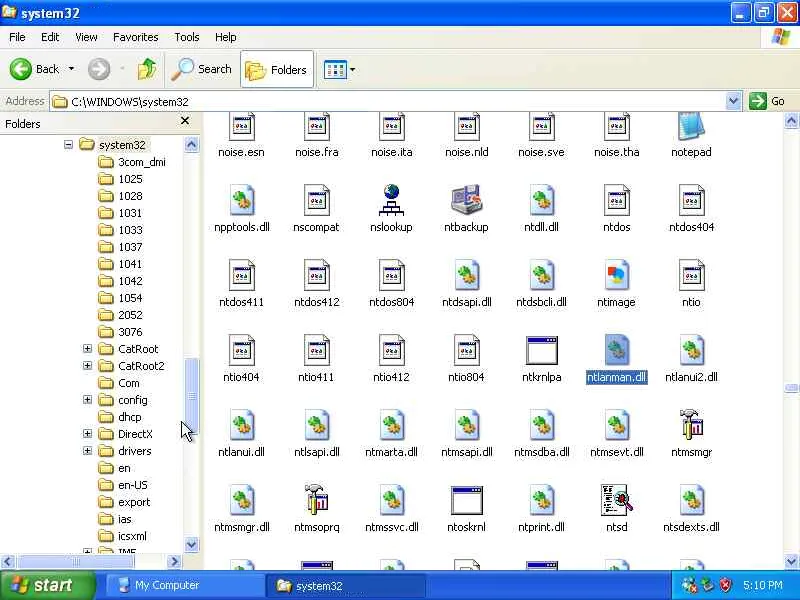Click the Back button

35,69
